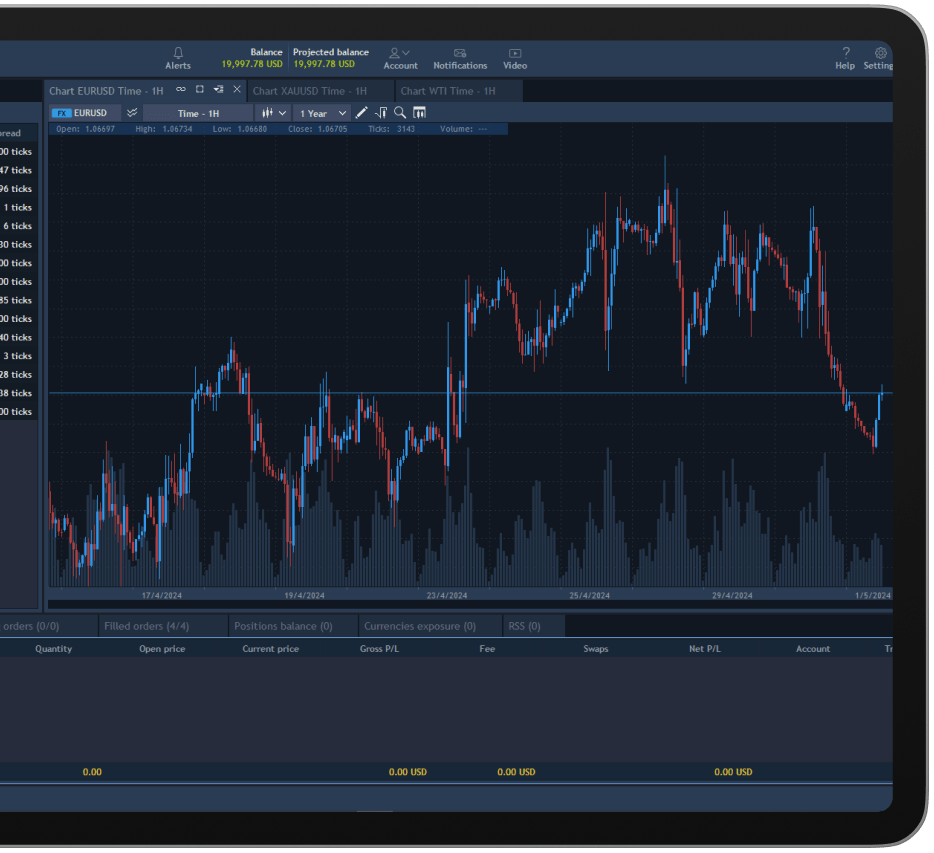Click the chart trading panel icon
The image size is (934, 853).
(419, 113)
